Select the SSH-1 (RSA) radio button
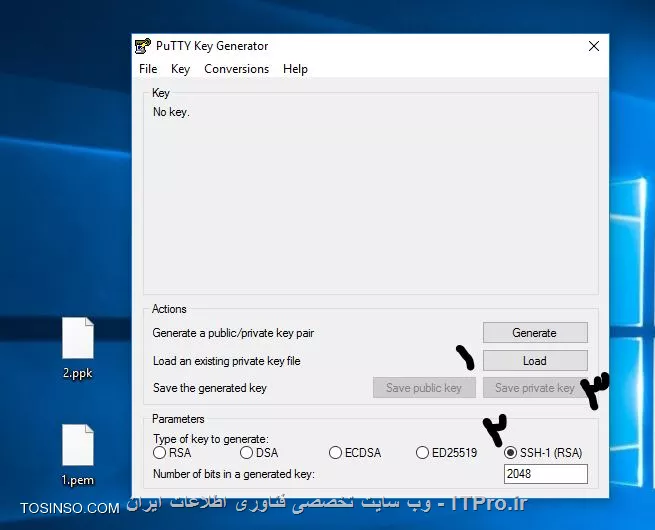Image resolution: width=655 pixels, height=530 pixels. pos(510,453)
